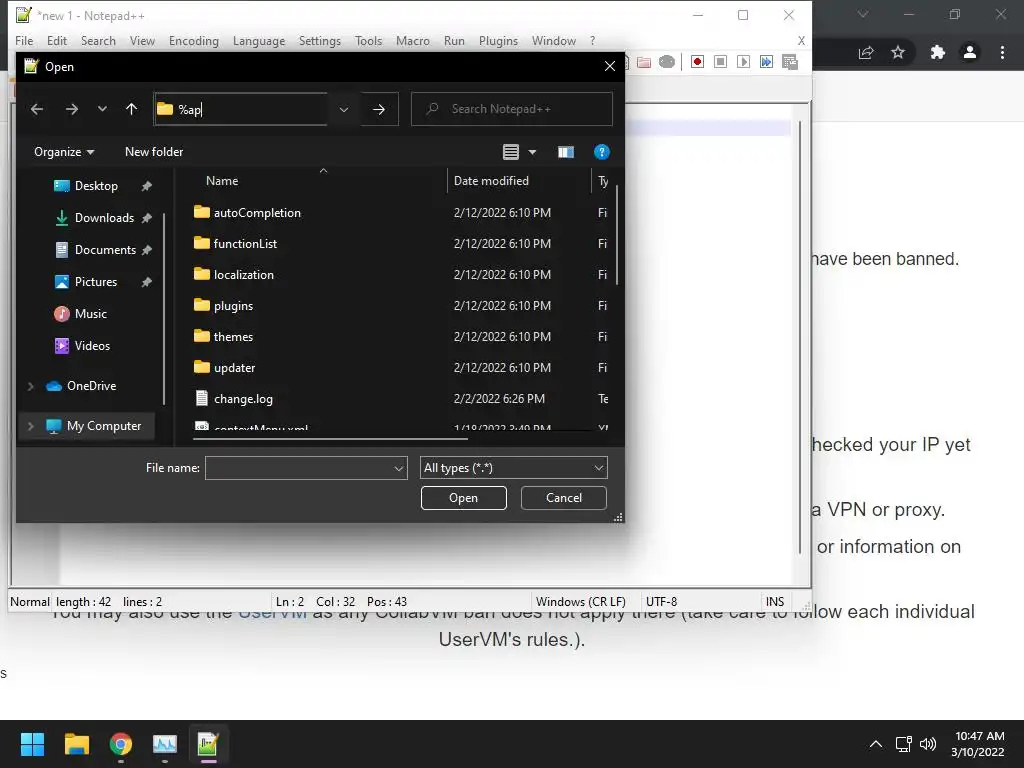Go back in Open dialog
Image resolution: width=1024 pixels, height=768 pixels.
(37, 109)
